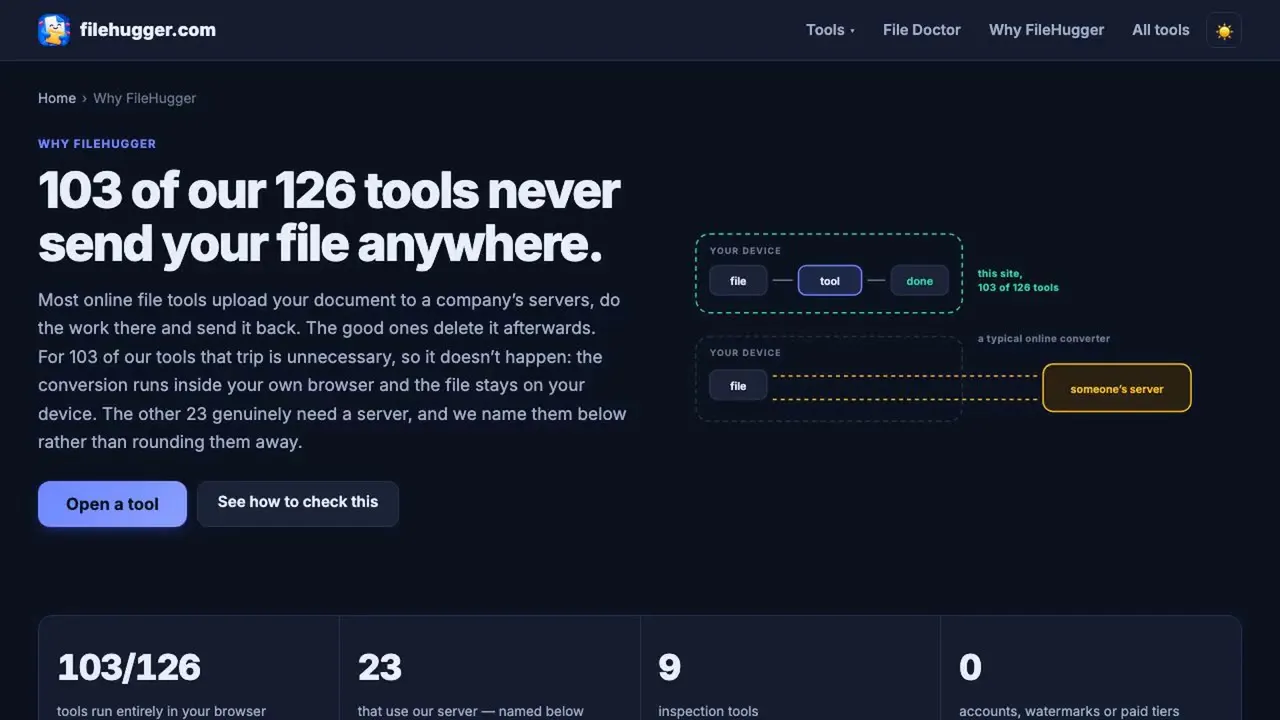Click the 0 accounts statistic value
The width and height of the screenshot is (1280, 720).
point(970,667)
